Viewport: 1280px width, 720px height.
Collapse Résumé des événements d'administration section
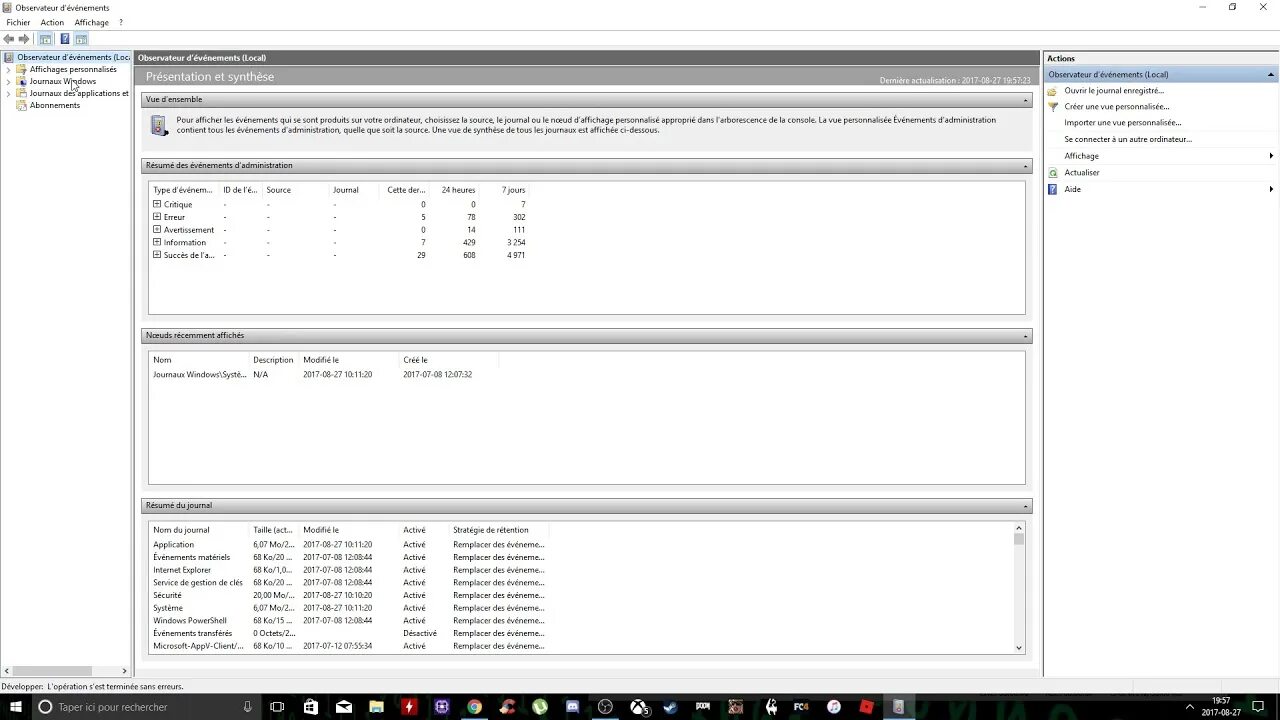pyautogui.click(x=1026, y=165)
